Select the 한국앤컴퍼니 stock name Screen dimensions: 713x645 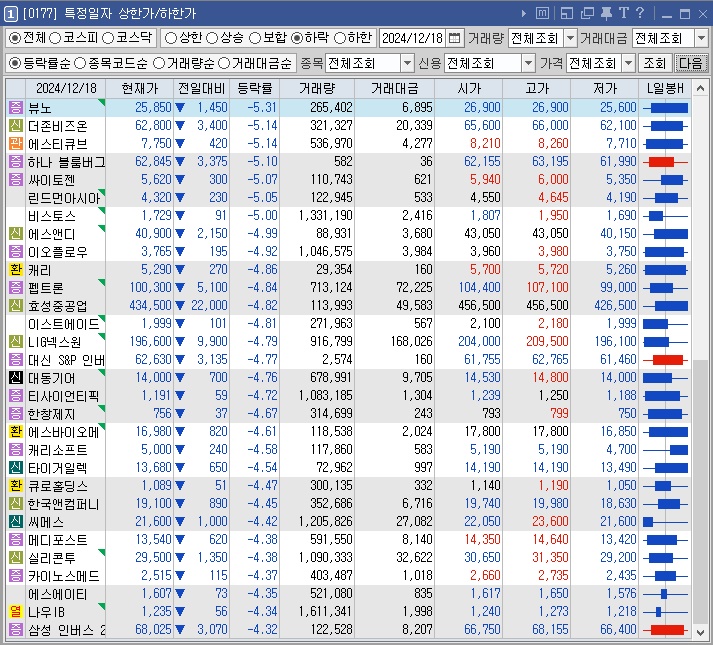tap(63, 504)
